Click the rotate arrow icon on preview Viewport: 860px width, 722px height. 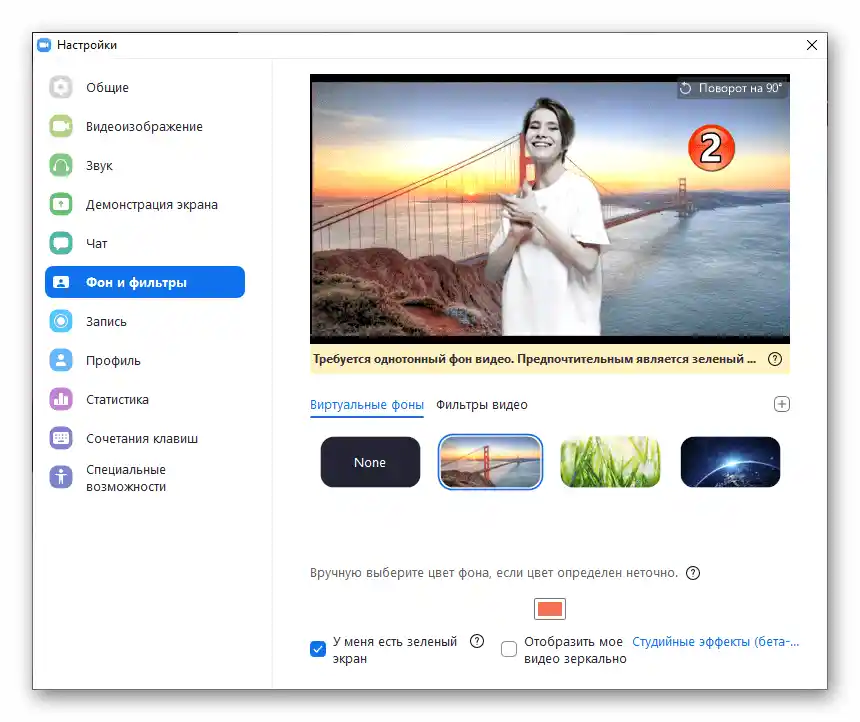(x=686, y=88)
